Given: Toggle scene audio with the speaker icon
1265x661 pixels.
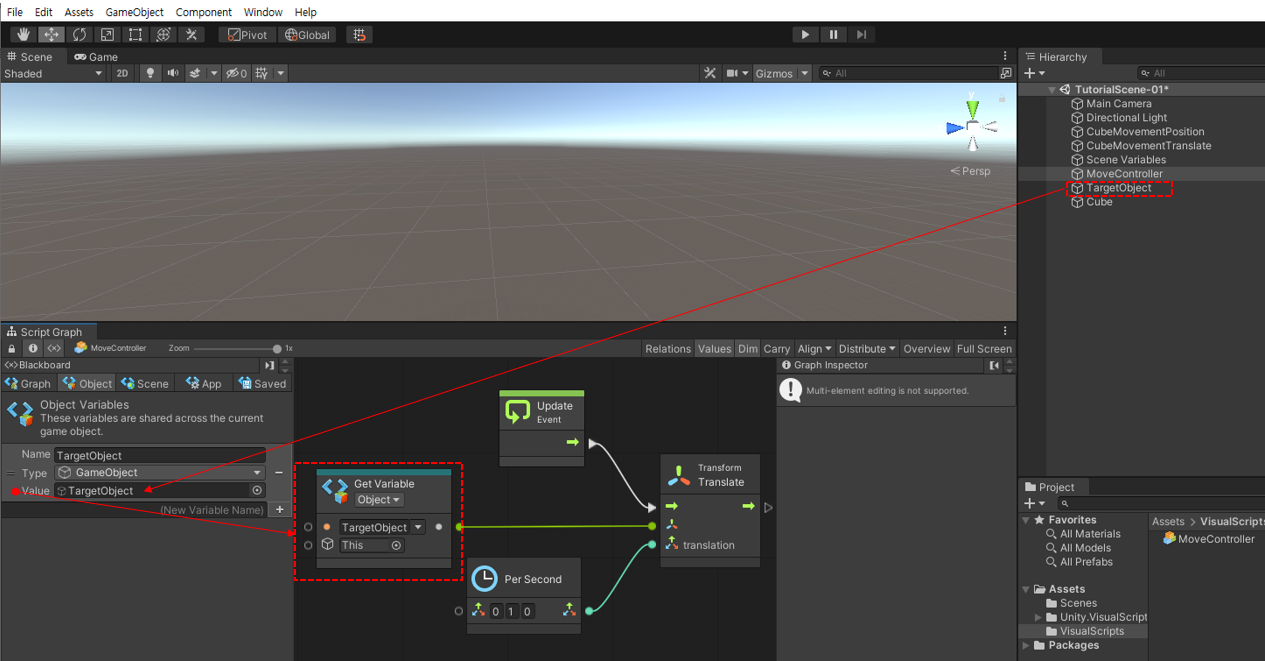Looking at the screenshot, I should pos(173,73).
